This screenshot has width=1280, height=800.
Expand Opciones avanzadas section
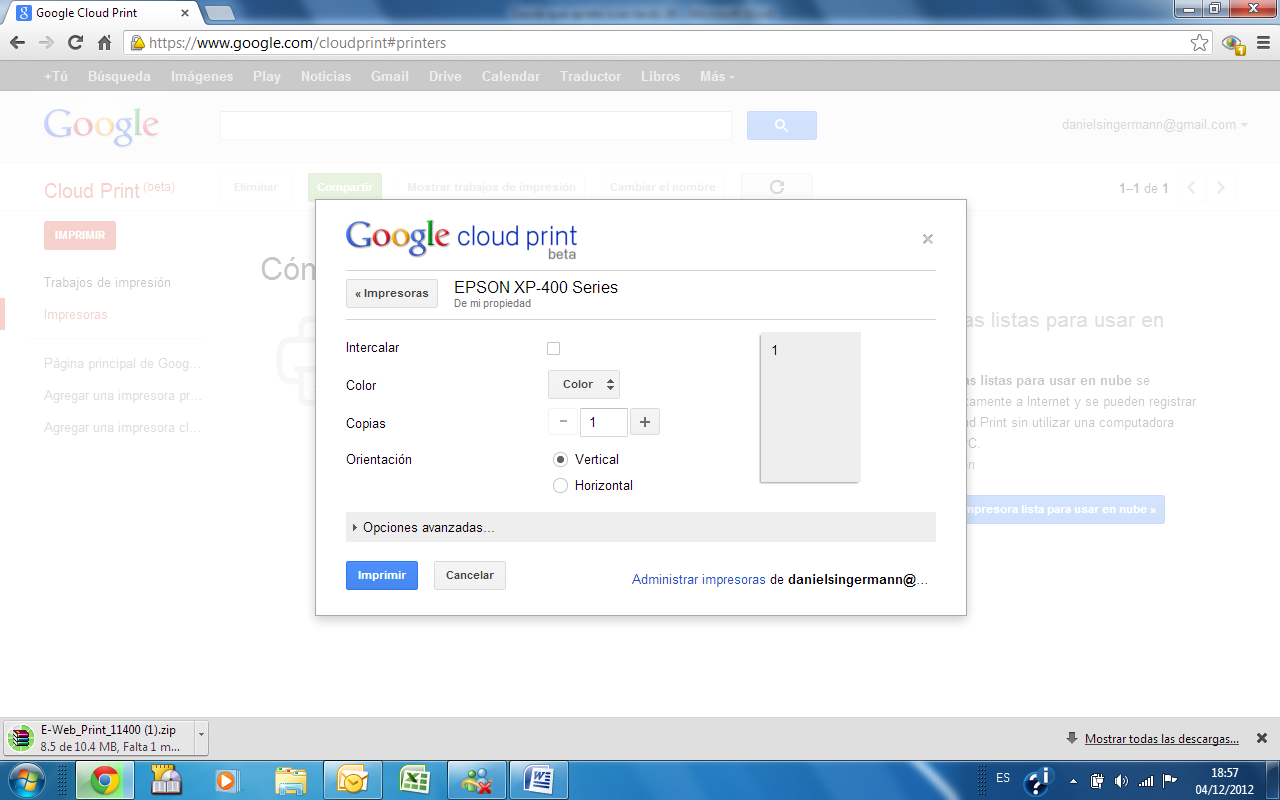tap(640, 527)
